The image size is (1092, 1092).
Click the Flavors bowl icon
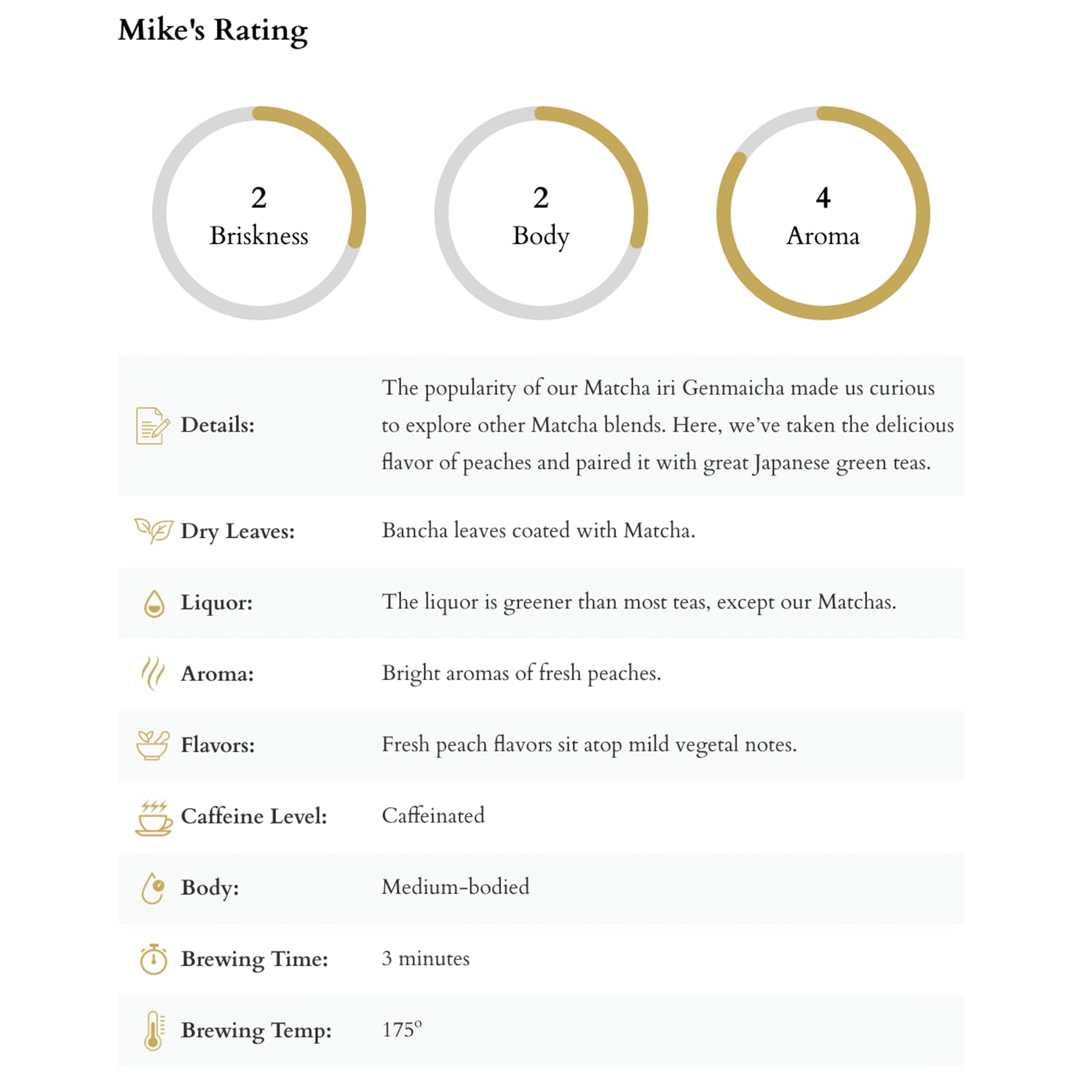point(153,745)
